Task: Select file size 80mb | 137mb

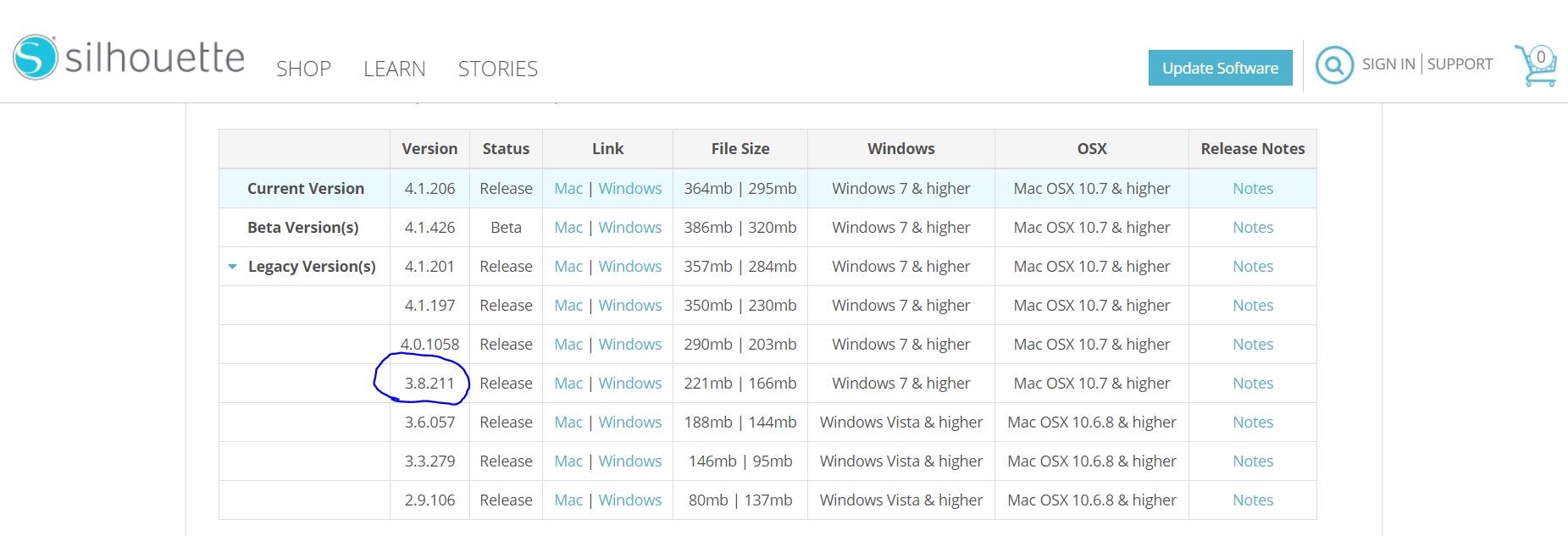Action: (740, 500)
